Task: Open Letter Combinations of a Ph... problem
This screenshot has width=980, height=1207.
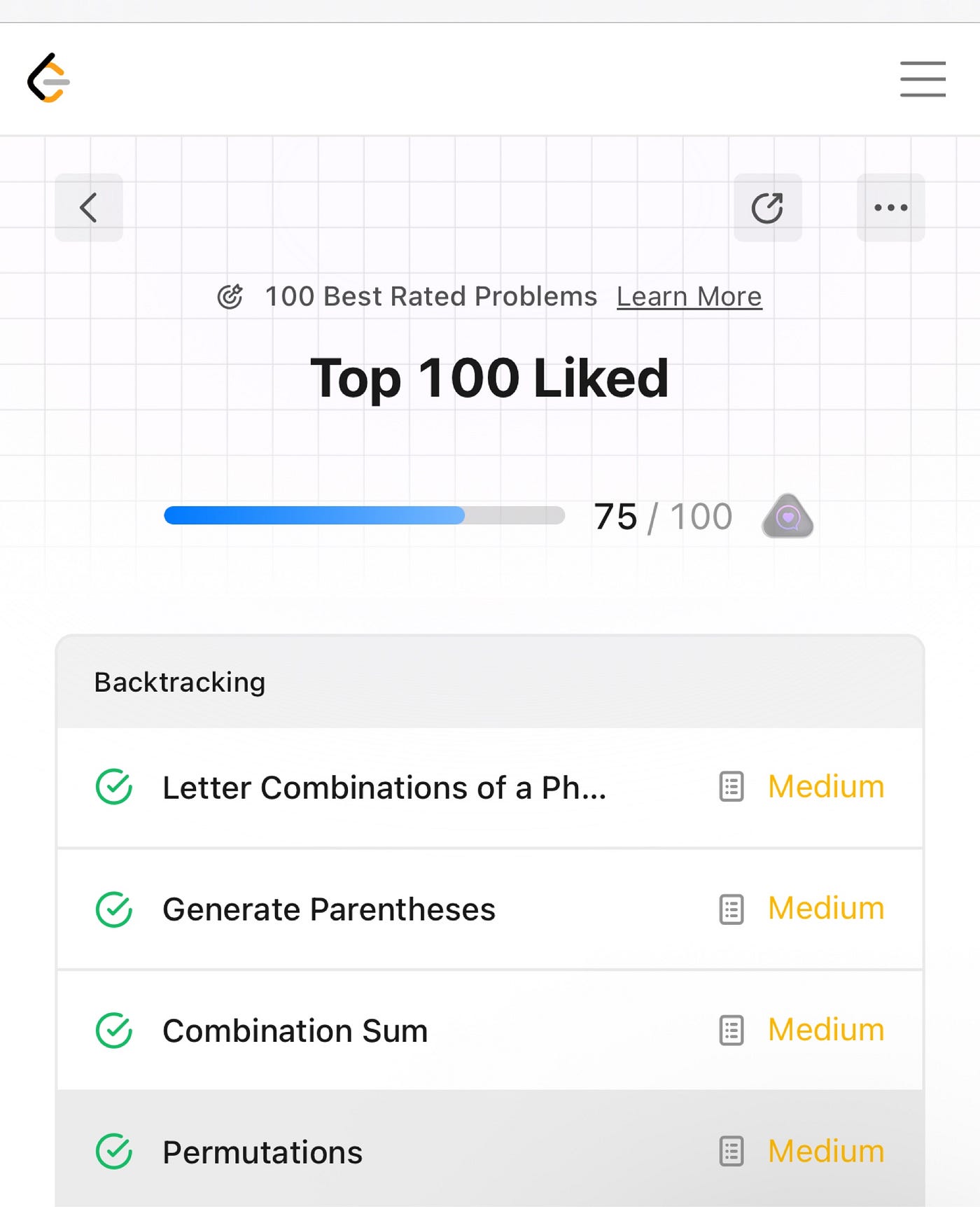Action: (384, 788)
